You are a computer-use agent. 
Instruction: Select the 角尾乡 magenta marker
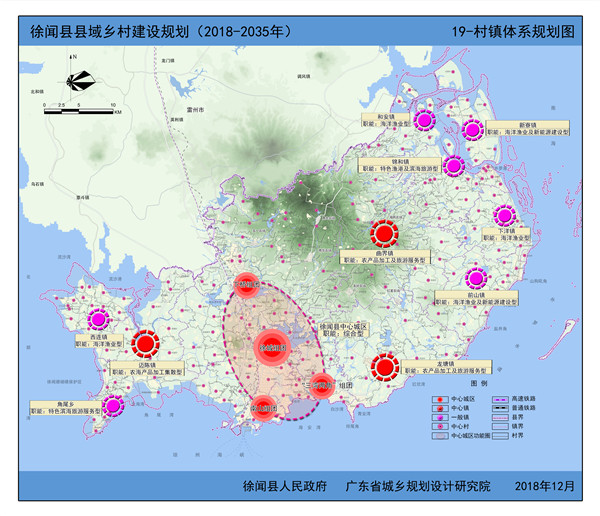(114, 406)
